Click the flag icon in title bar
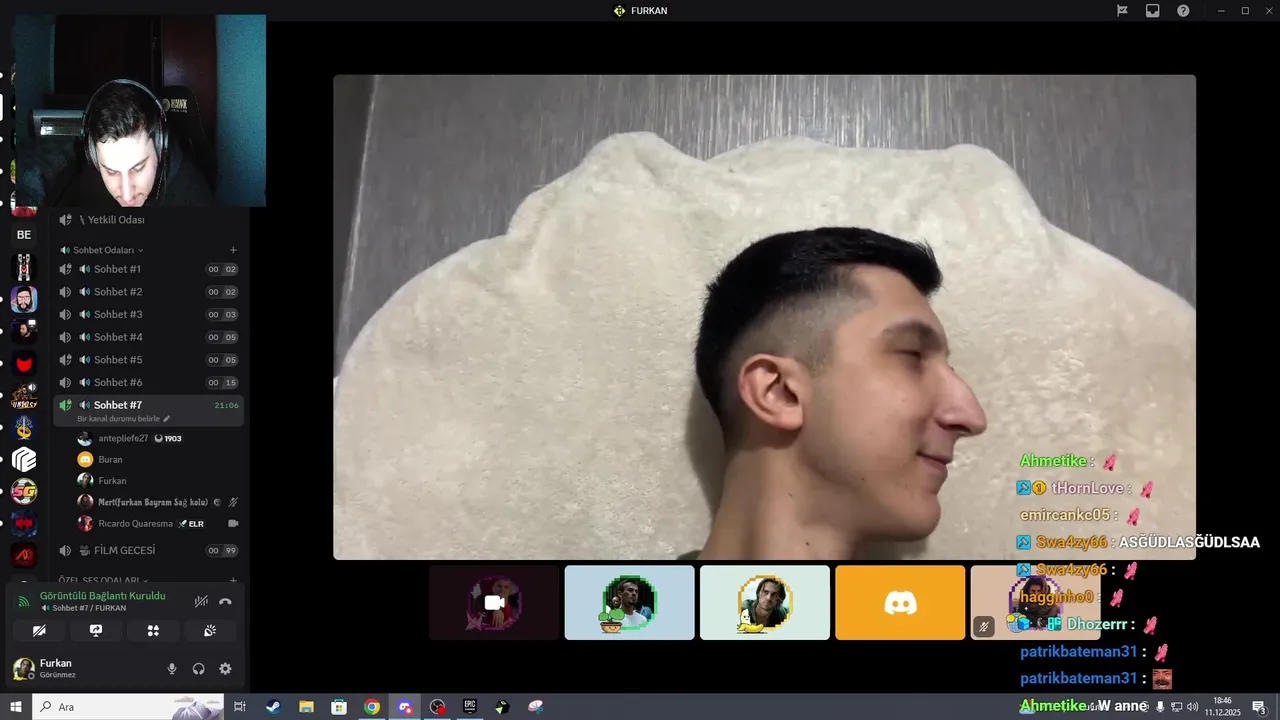Viewport: 1280px width, 720px height. (1122, 10)
